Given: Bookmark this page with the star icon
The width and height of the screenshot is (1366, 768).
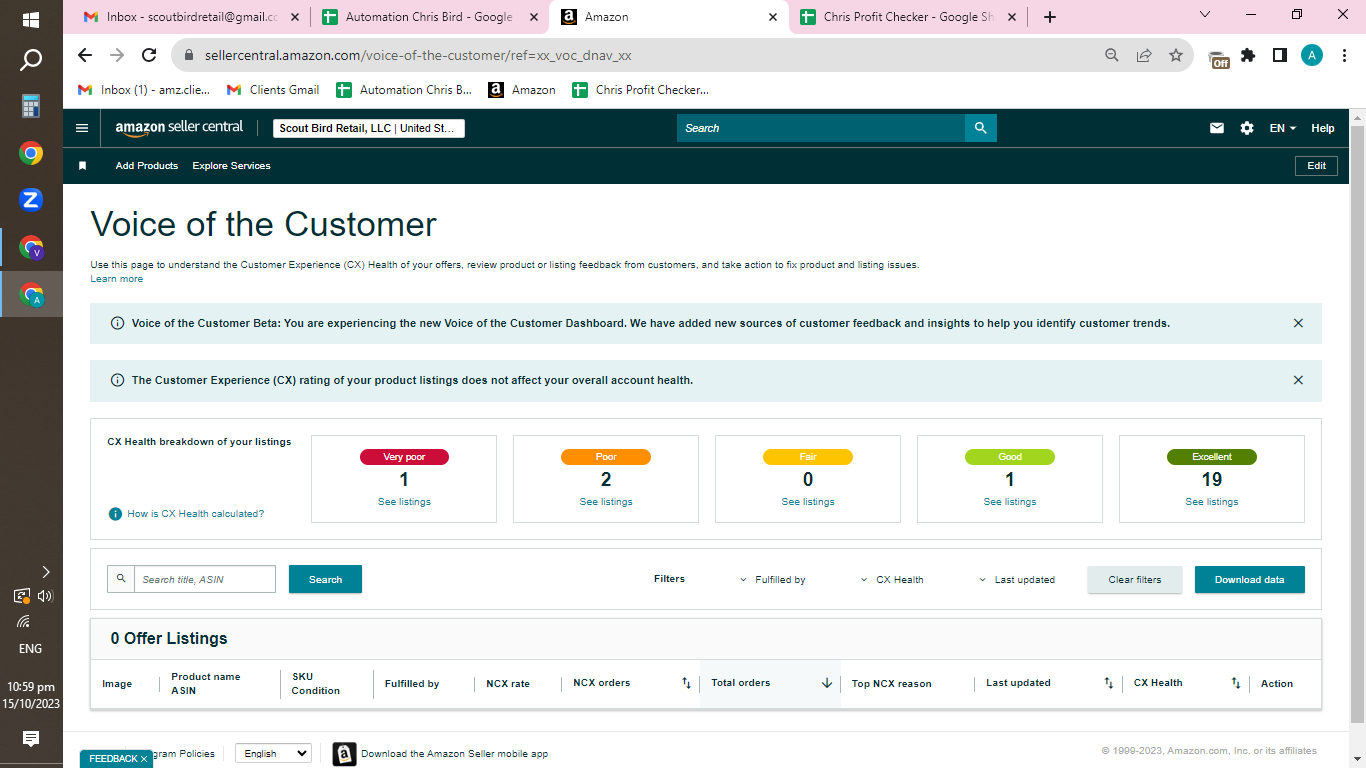Looking at the screenshot, I should point(1176,55).
